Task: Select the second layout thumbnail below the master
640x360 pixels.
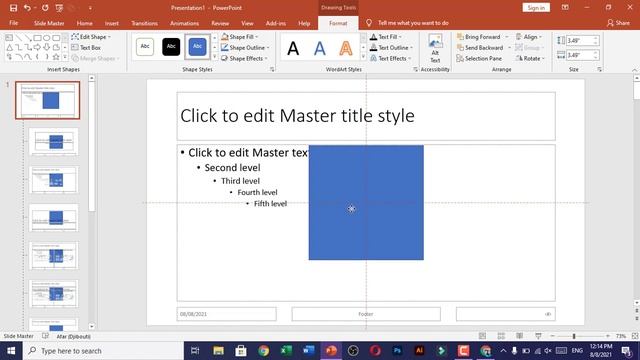Action: click(x=53, y=180)
